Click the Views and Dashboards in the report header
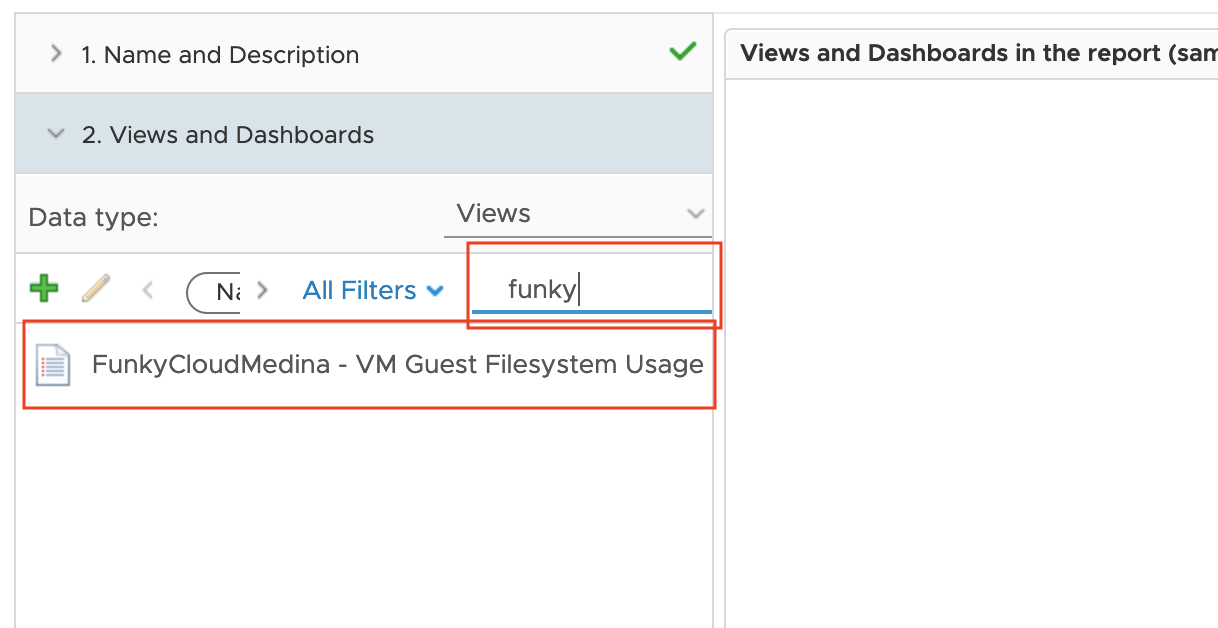 (x=979, y=54)
